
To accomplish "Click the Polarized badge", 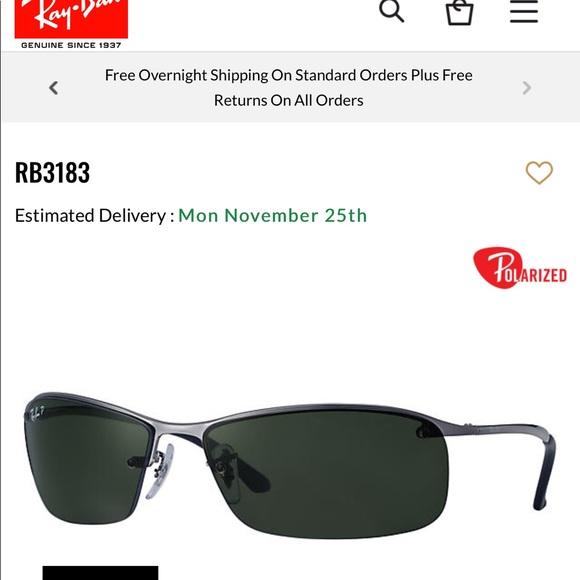I will [x=520, y=268].
